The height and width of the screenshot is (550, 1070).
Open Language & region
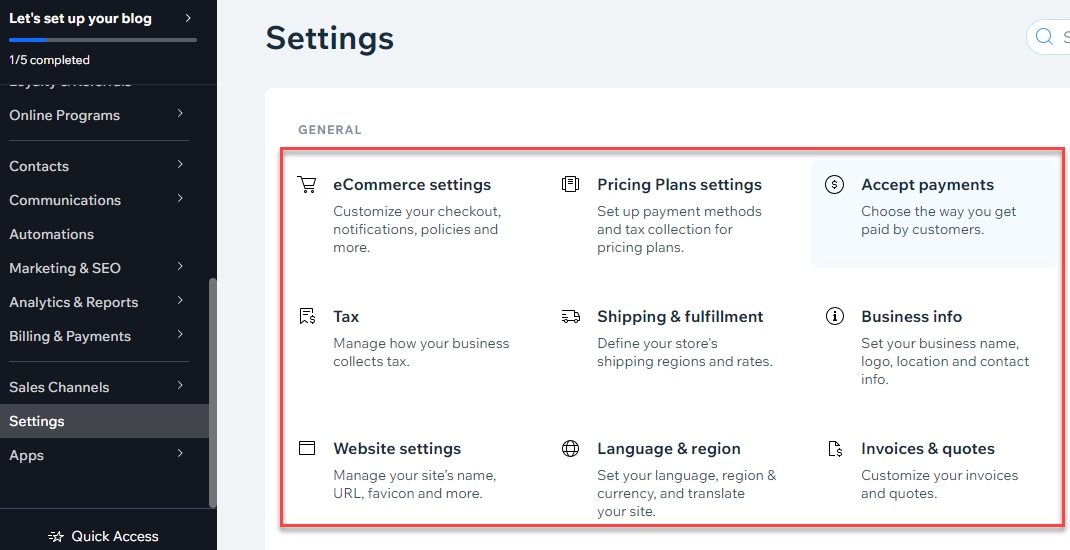(669, 449)
